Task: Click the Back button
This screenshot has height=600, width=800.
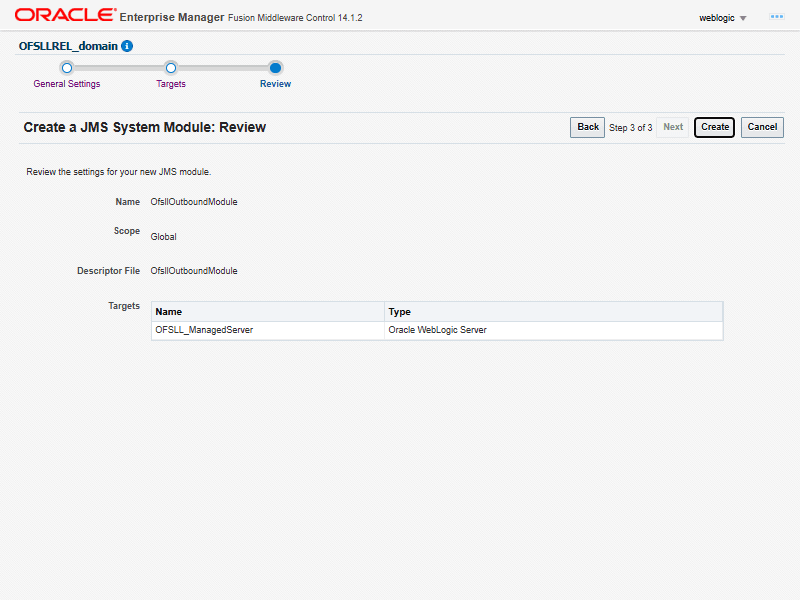Action: click(587, 127)
